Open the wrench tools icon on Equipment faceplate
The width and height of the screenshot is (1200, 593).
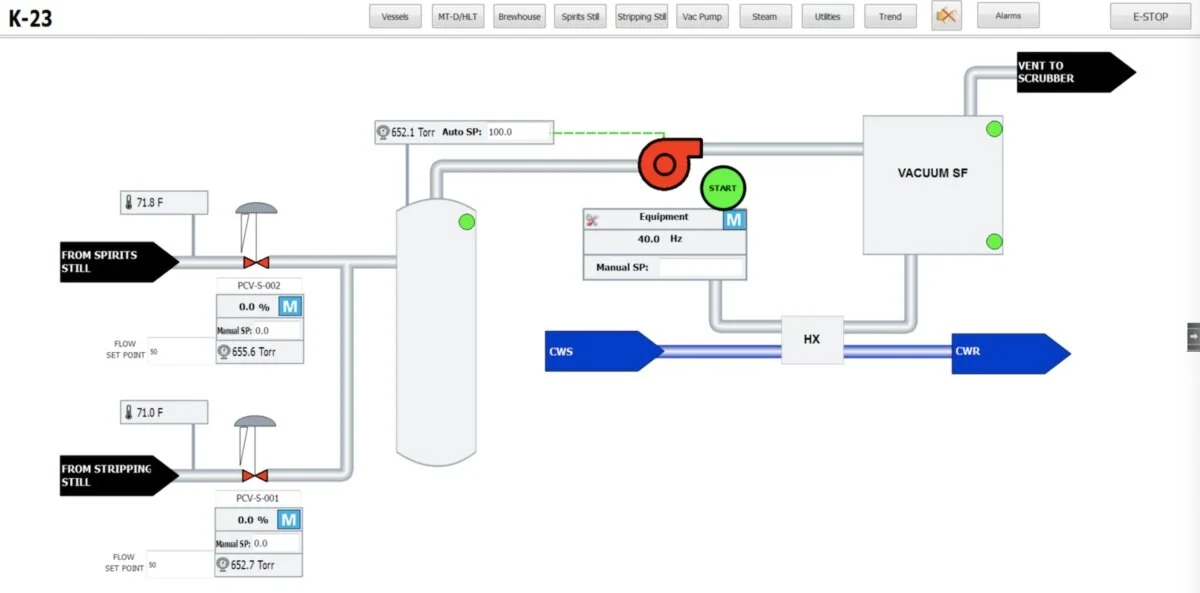coord(592,217)
